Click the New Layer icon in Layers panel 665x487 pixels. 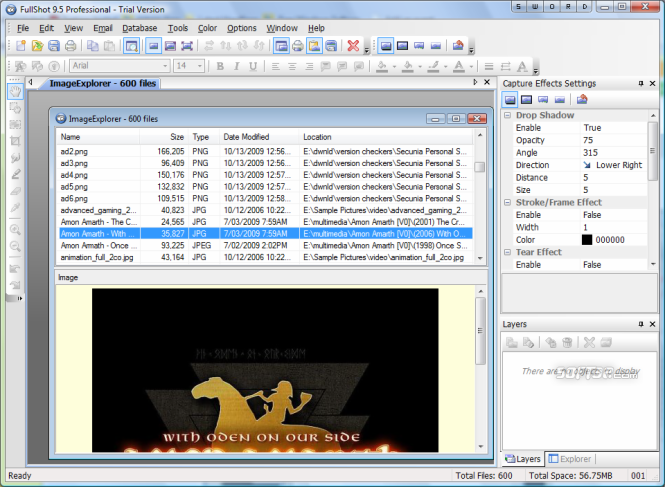point(512,342)
